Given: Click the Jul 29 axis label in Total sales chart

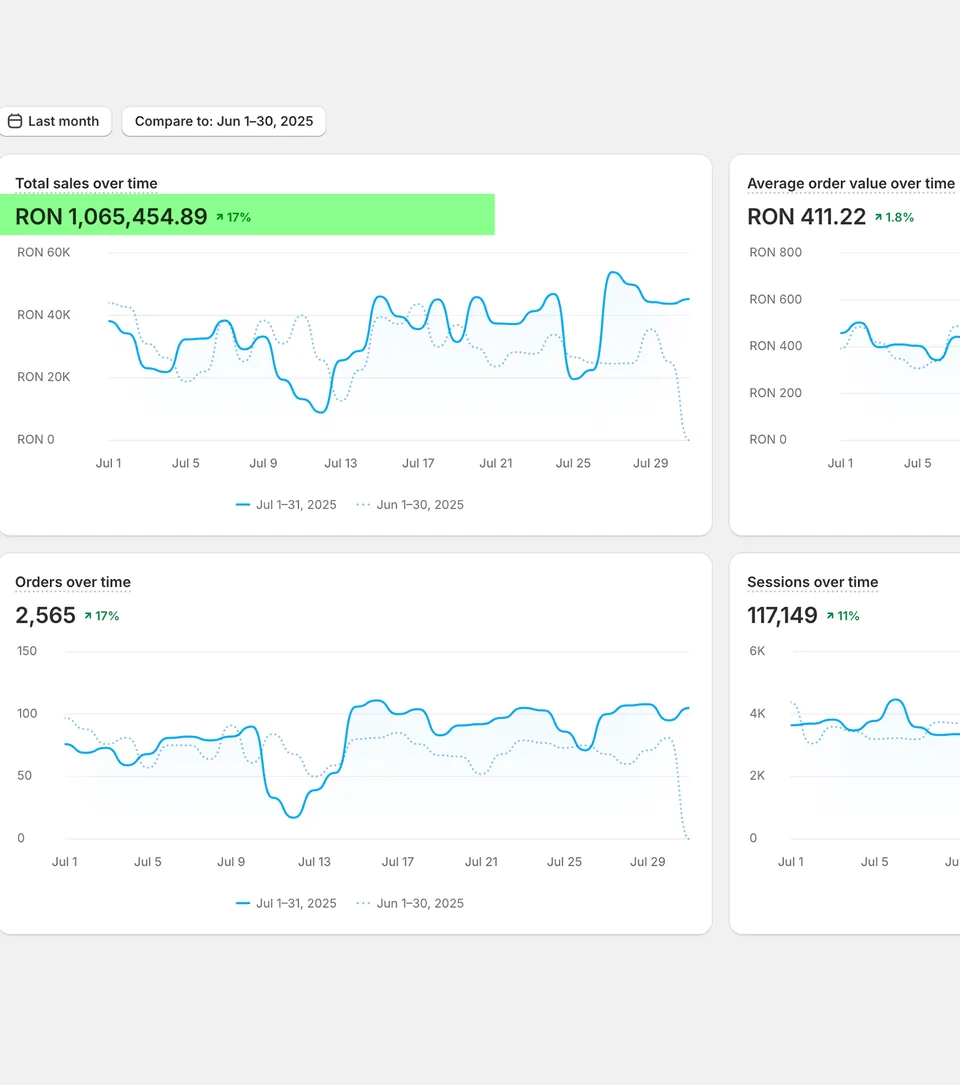Looking at the screenshot, I should pos(651,464).
